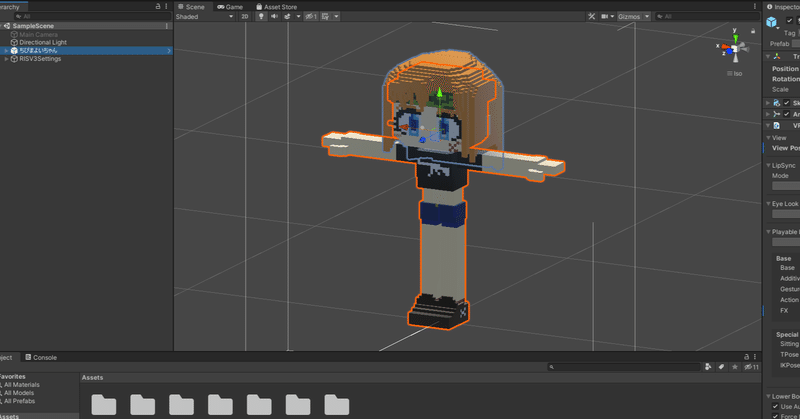Toggle the scene grid visibility icon
Viewport: 800px width, 419px height.
[326, 16]
